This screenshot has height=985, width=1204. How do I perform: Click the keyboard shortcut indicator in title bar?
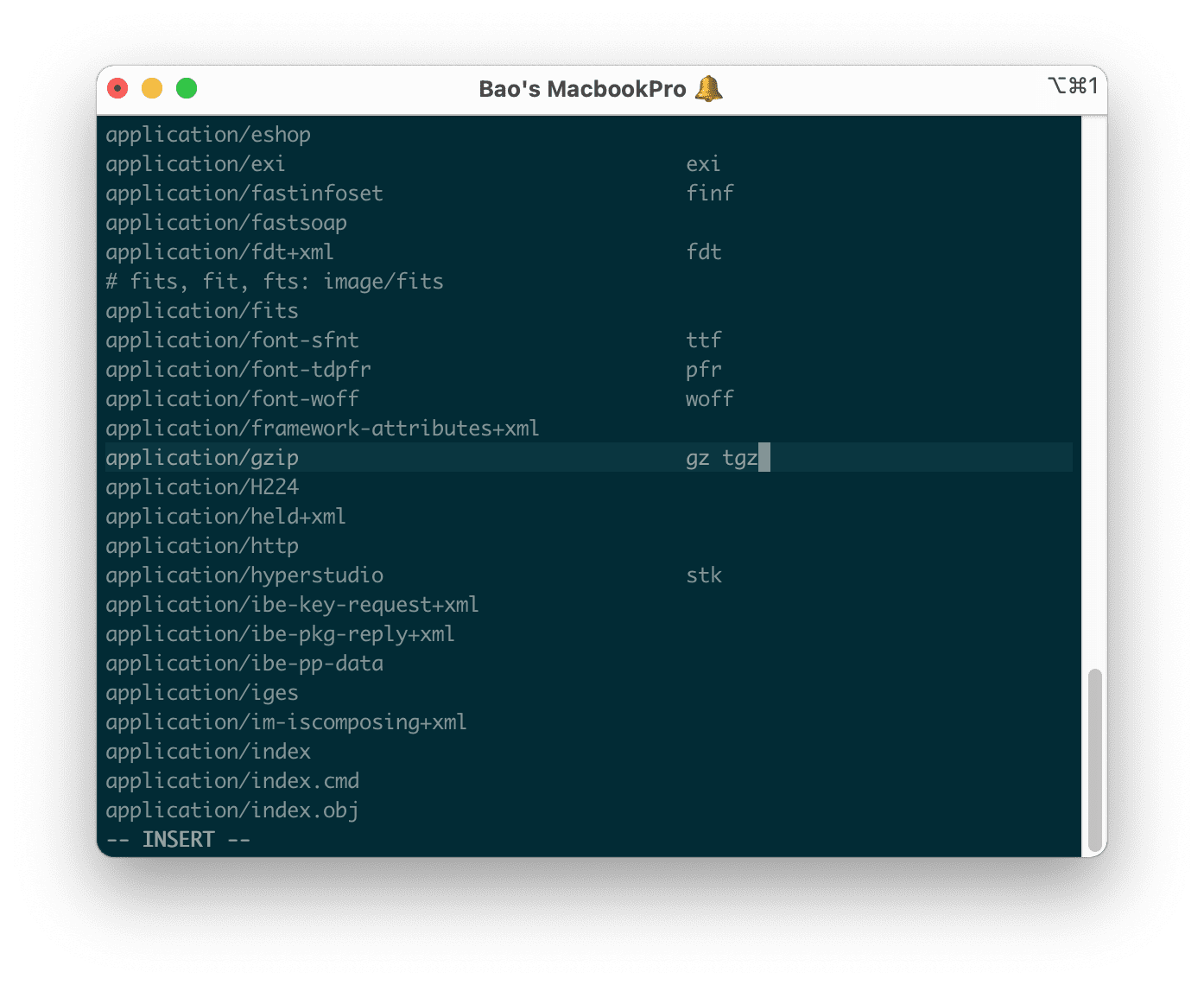pyautogui.click(x=1072, y=86)
